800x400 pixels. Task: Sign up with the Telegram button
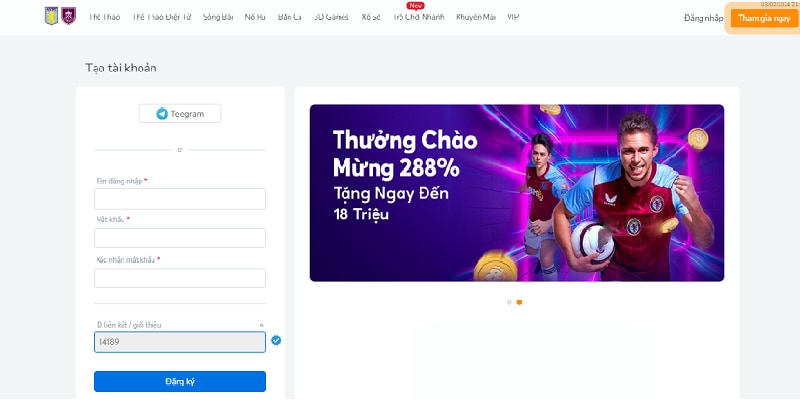(180, 114)
